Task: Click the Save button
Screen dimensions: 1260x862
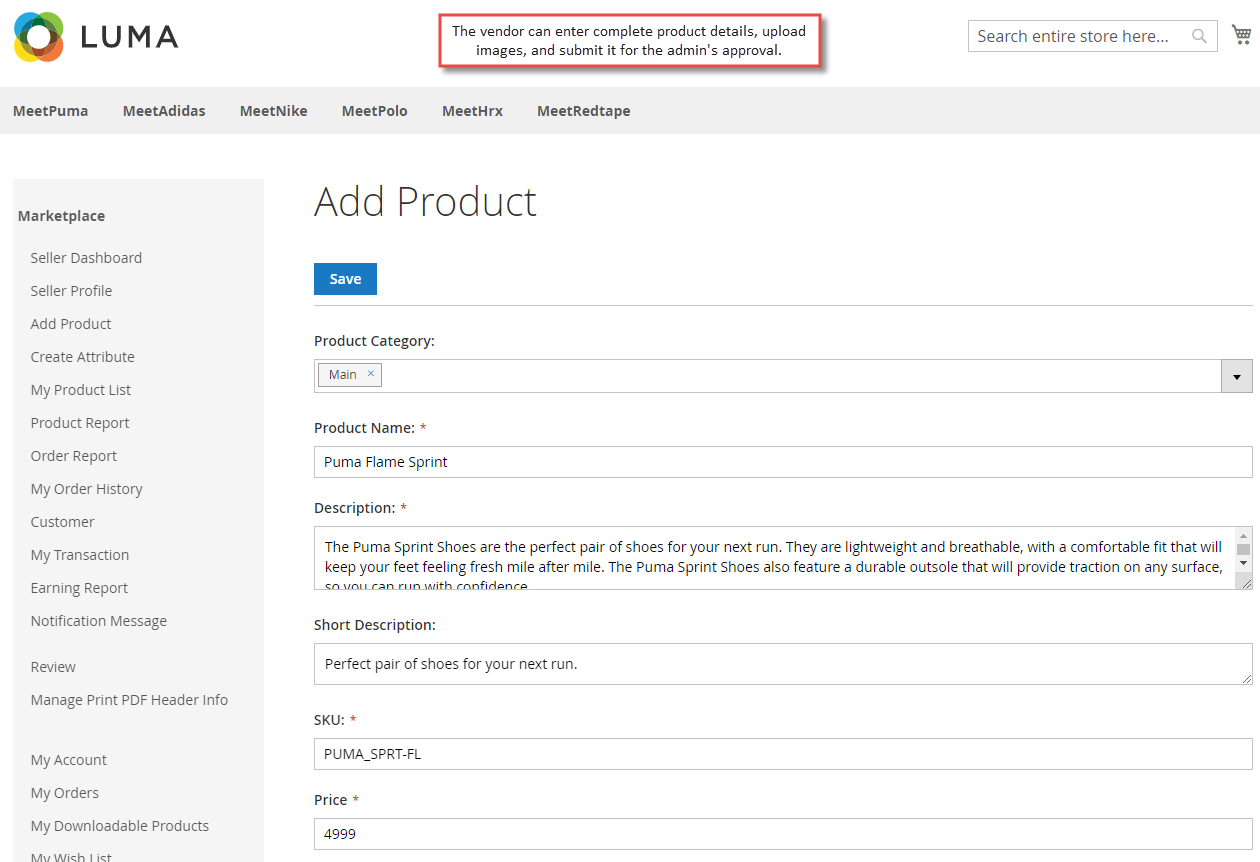Action: [x=345, y=279]
